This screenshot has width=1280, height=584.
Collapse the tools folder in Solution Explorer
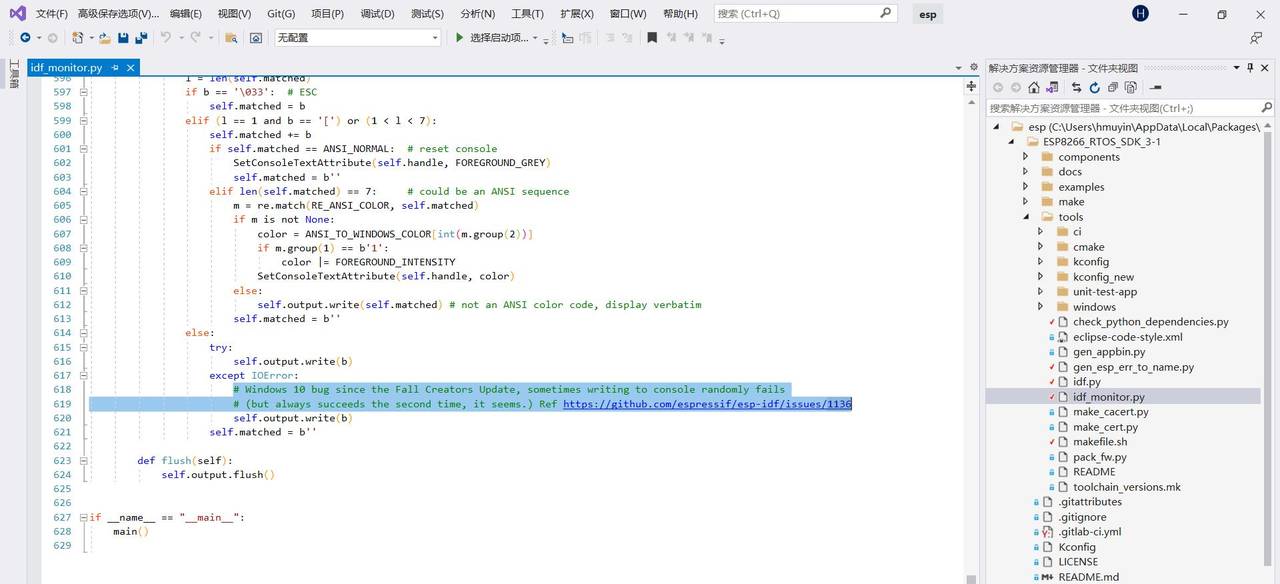tap(1026, 216)
